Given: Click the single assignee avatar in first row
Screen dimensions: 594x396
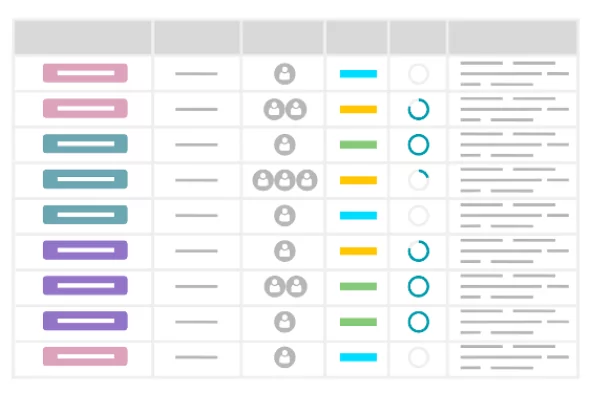Looking at the screenshot, I should (284, 74).
